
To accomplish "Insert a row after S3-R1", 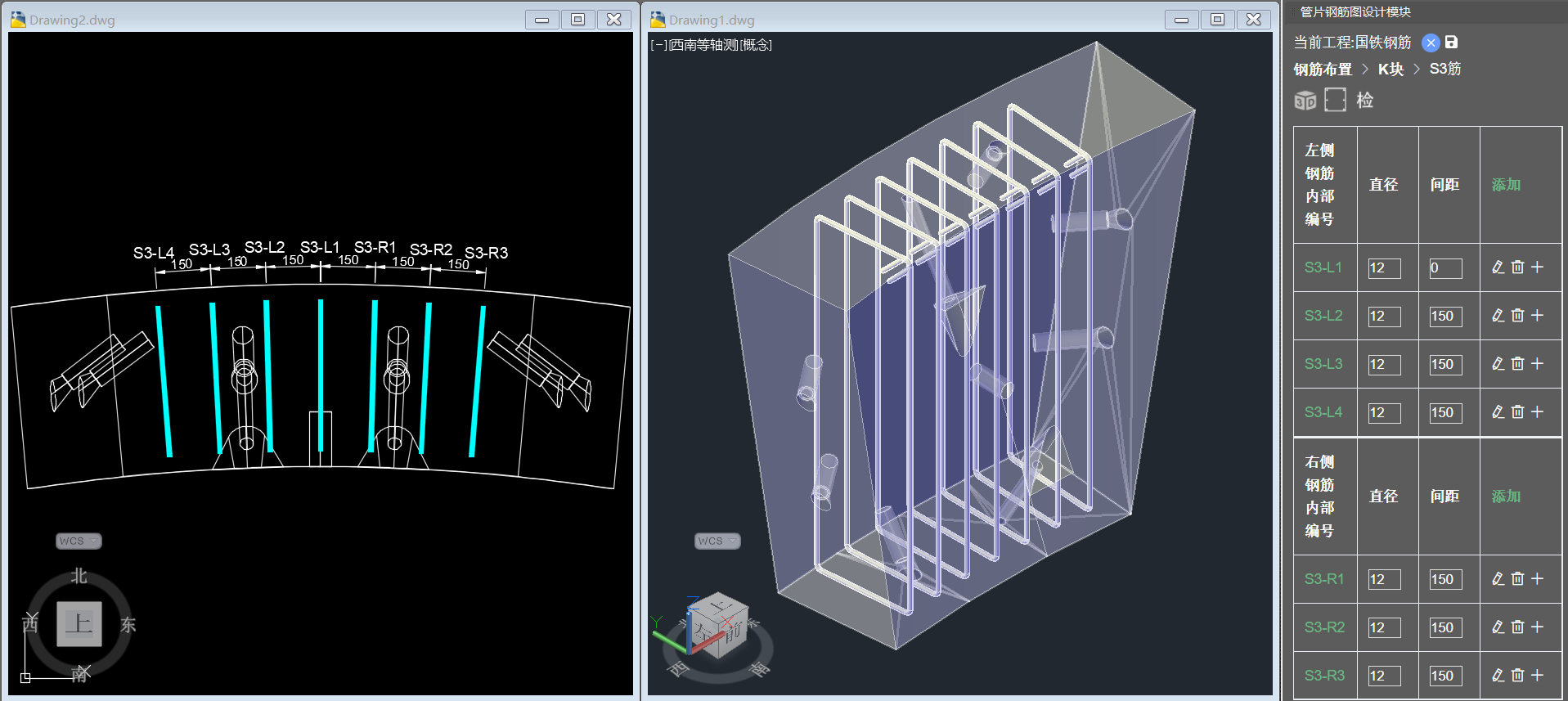I will click(x=1537, y=579).
